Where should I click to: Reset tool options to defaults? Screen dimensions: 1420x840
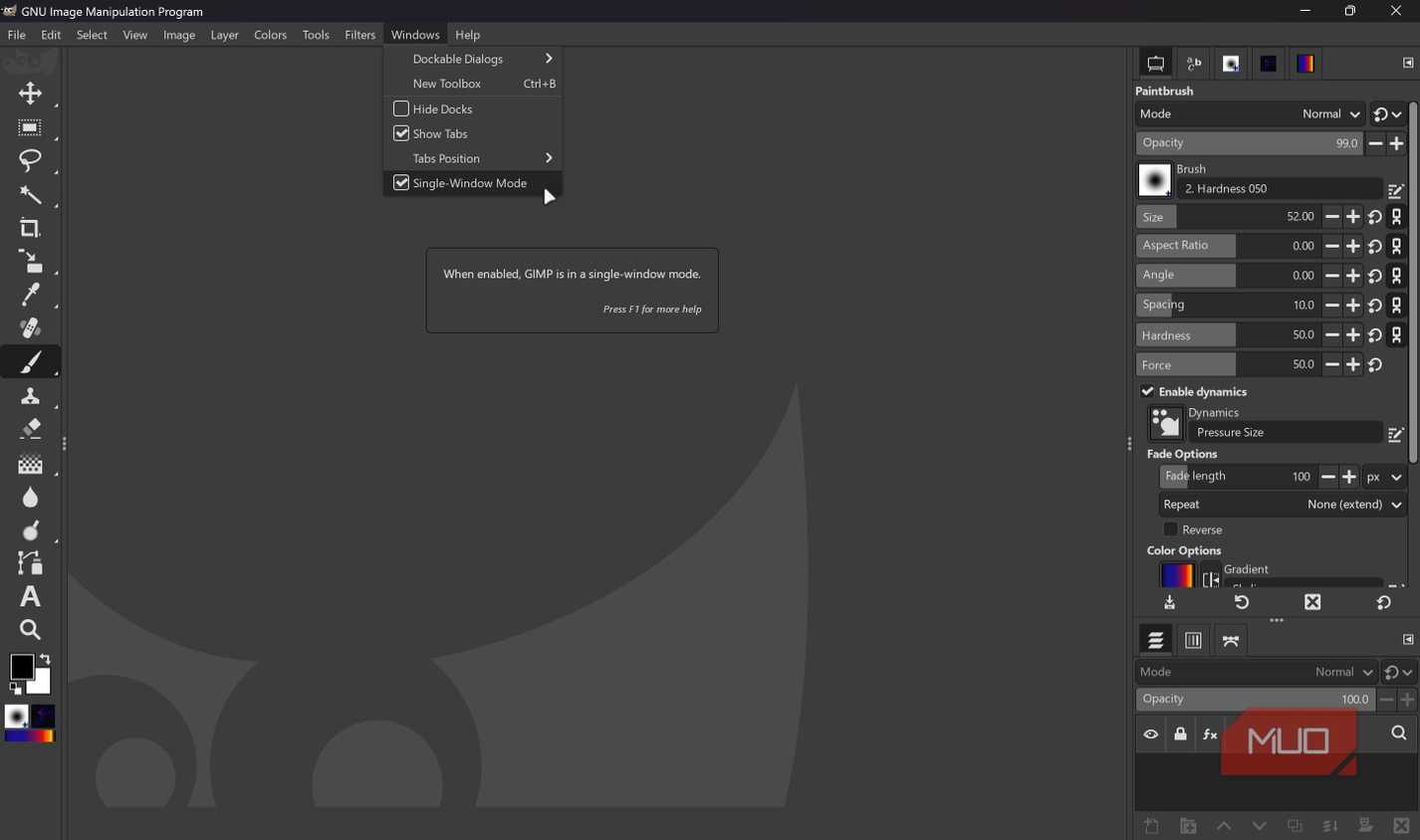(1384, 603)
